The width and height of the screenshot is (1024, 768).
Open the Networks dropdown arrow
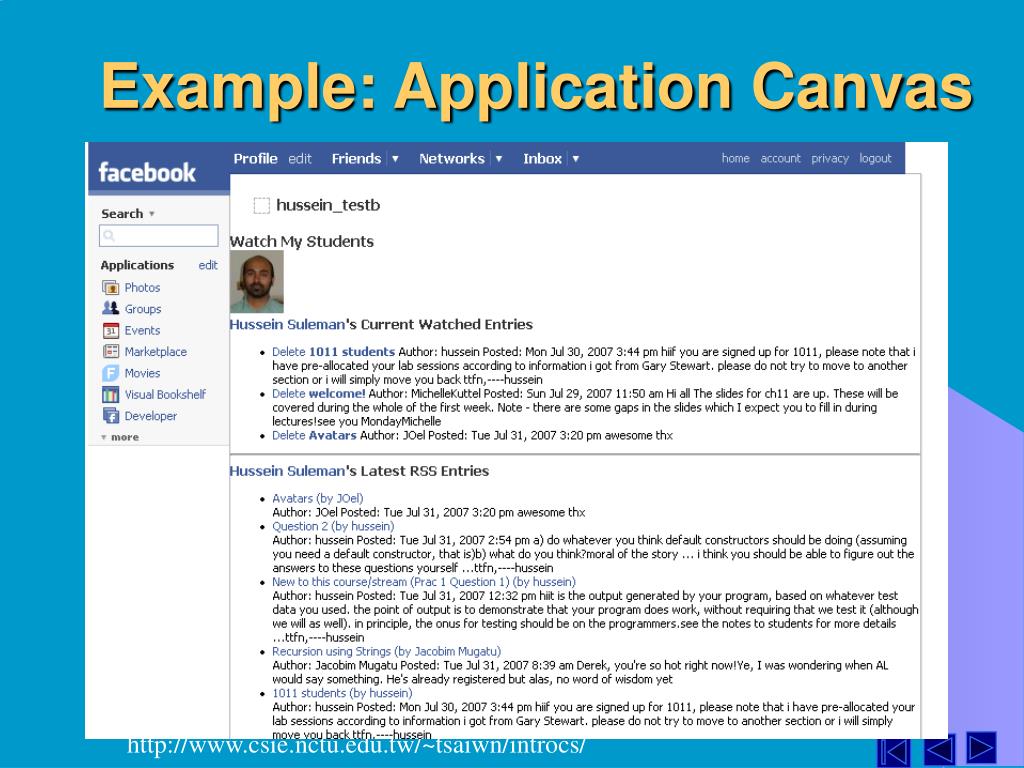pyautogui.click(x=499, y=159)
